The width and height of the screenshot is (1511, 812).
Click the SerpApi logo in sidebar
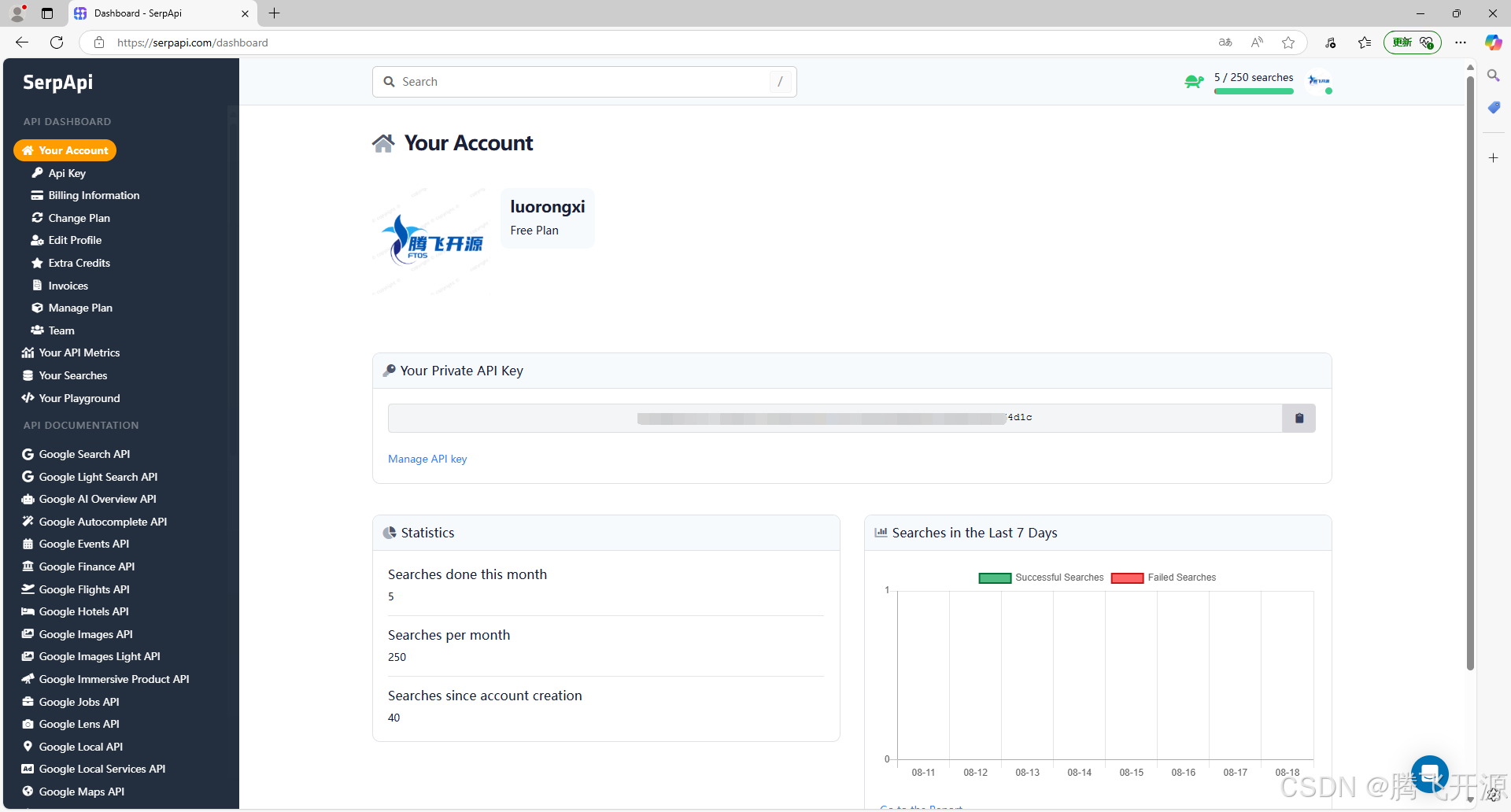point(57,82)
